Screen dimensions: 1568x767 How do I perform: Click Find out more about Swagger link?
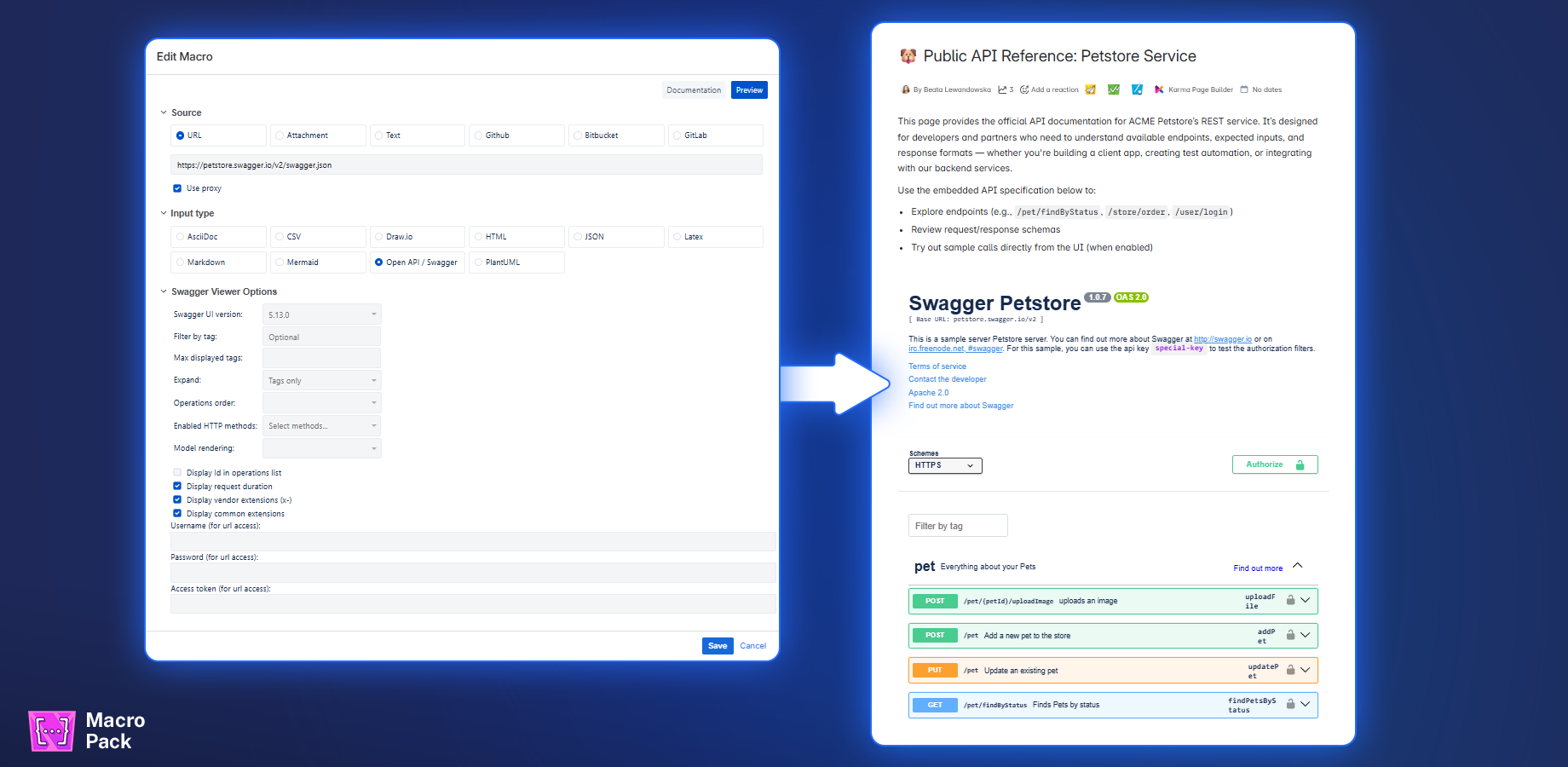click(961, 406)
